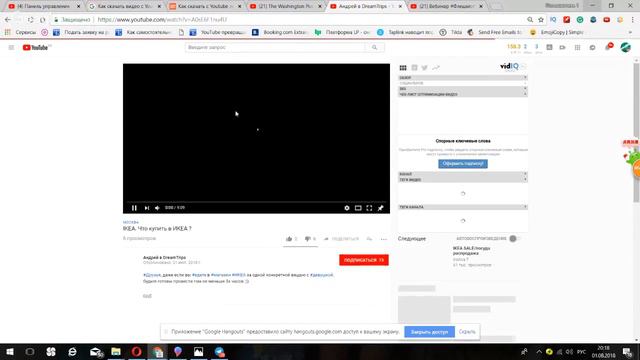Skip to the next video

[x=147, y=208]
